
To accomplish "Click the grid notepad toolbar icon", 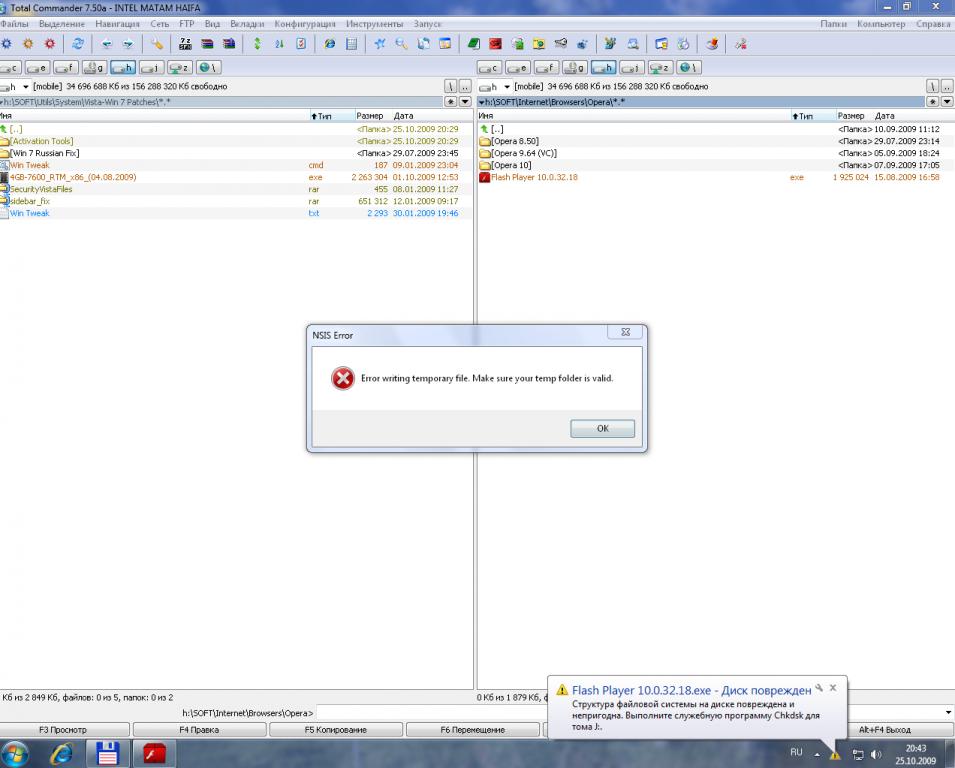I will 351,44.
